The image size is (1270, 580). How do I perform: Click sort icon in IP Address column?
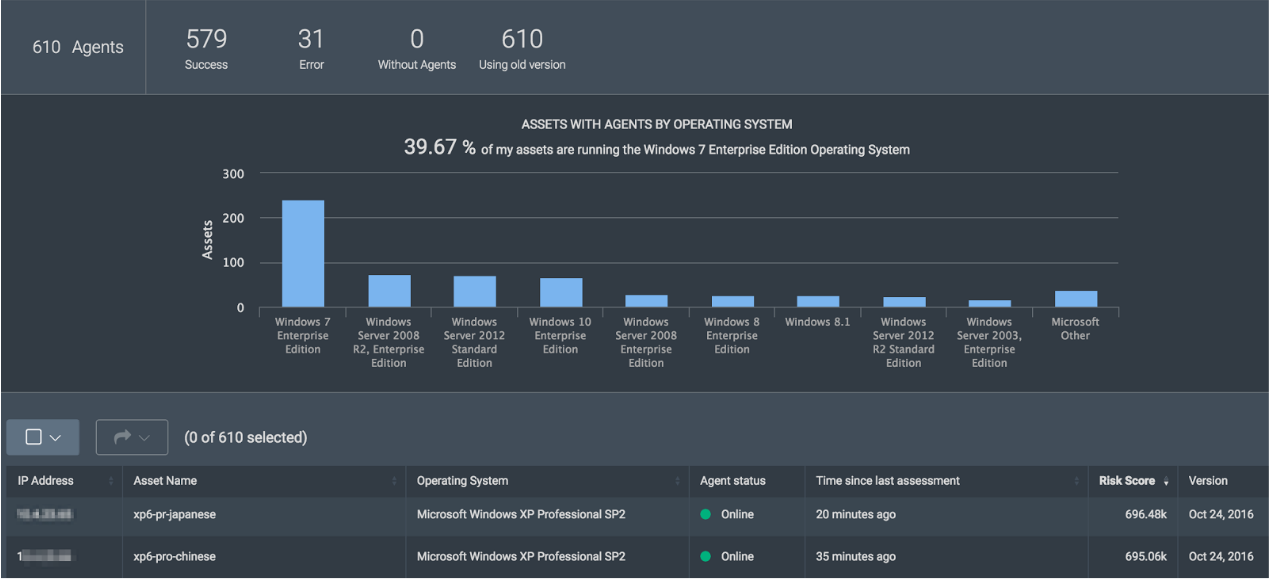pyautogui.click(x=110, y=482)
